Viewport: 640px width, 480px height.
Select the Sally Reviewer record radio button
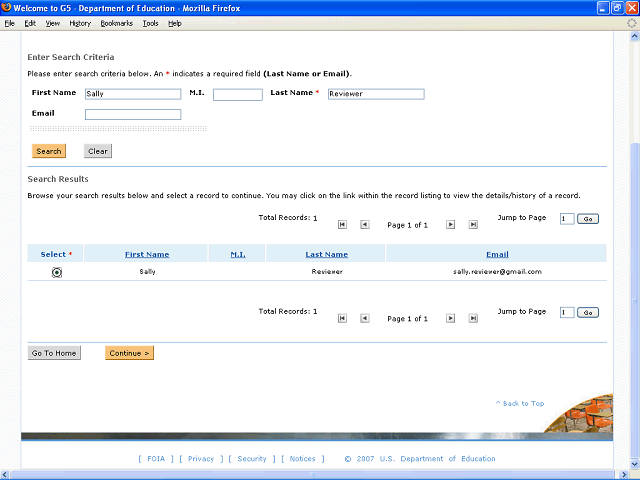click(x=57, y=272)
